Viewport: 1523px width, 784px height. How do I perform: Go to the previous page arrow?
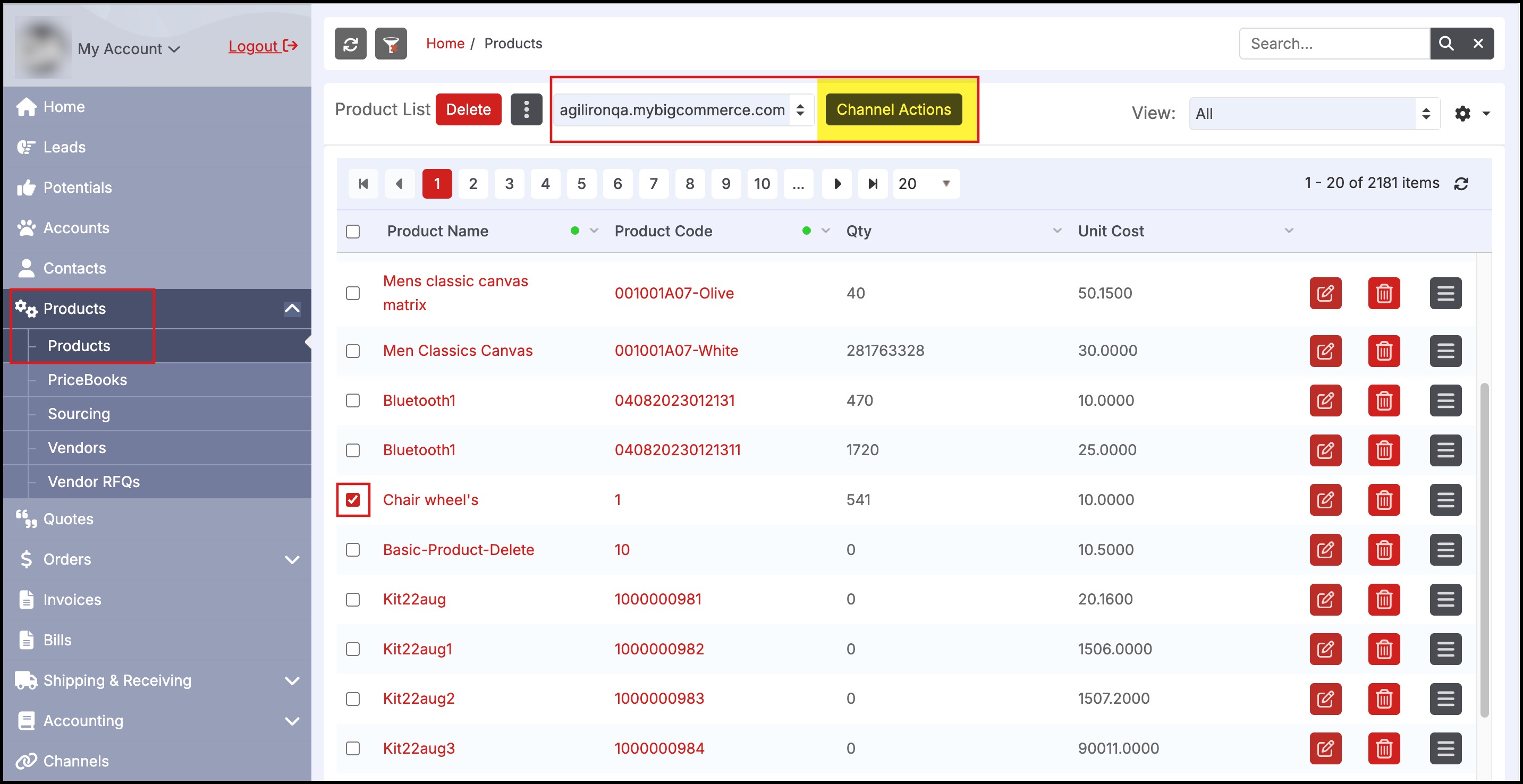(x=400, y=184)
